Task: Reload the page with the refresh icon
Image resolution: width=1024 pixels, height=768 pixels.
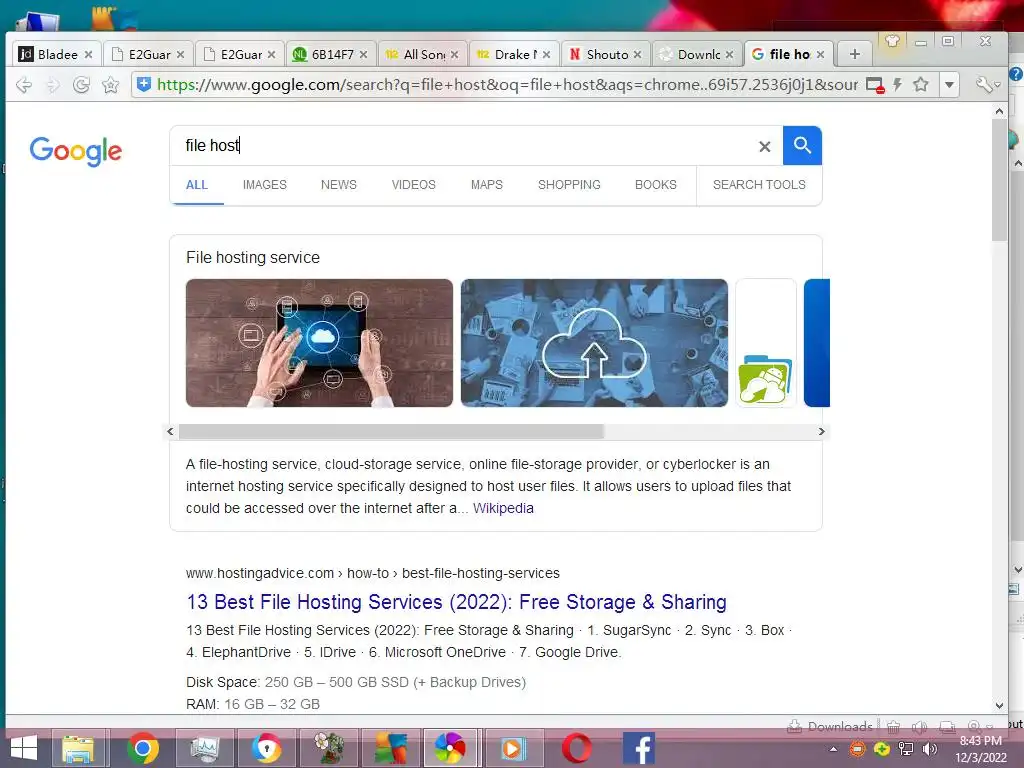Action: point(82,85)
